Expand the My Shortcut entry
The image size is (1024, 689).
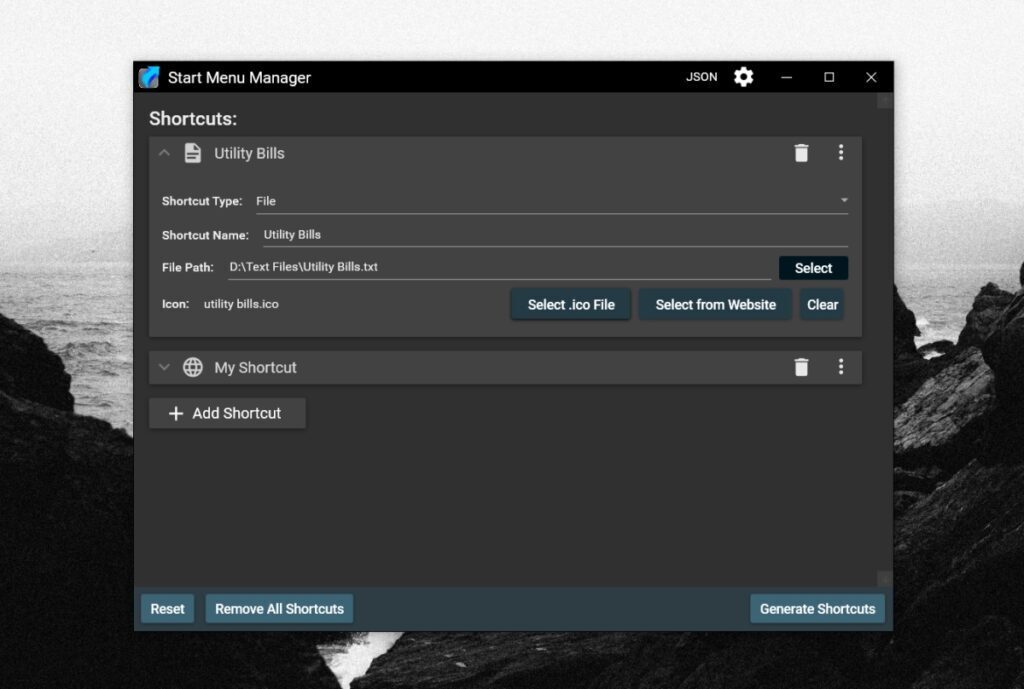pyautogui.click(x=163, y=367)
